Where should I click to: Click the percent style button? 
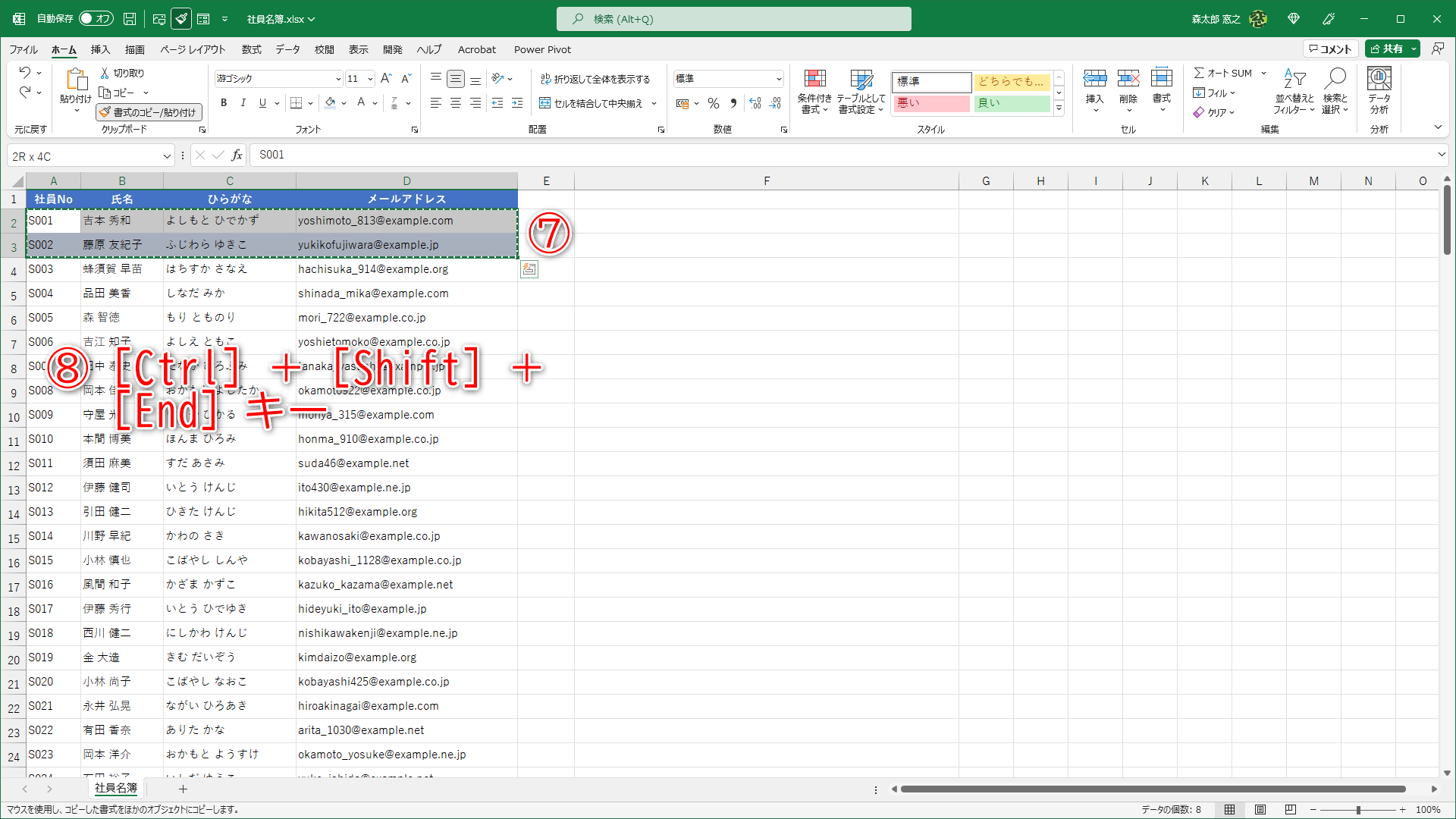tap(713, 103)
